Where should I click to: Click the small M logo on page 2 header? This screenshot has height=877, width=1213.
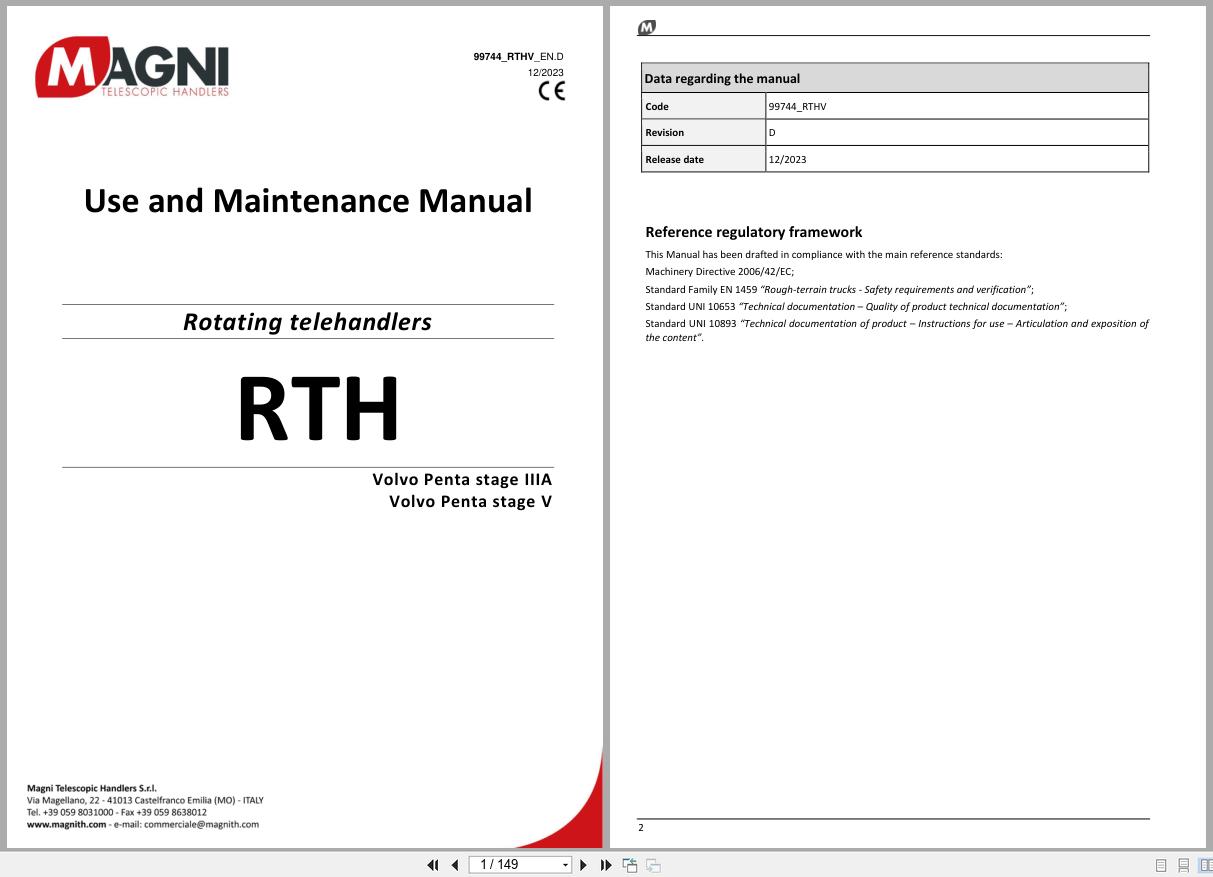point(646,28)
